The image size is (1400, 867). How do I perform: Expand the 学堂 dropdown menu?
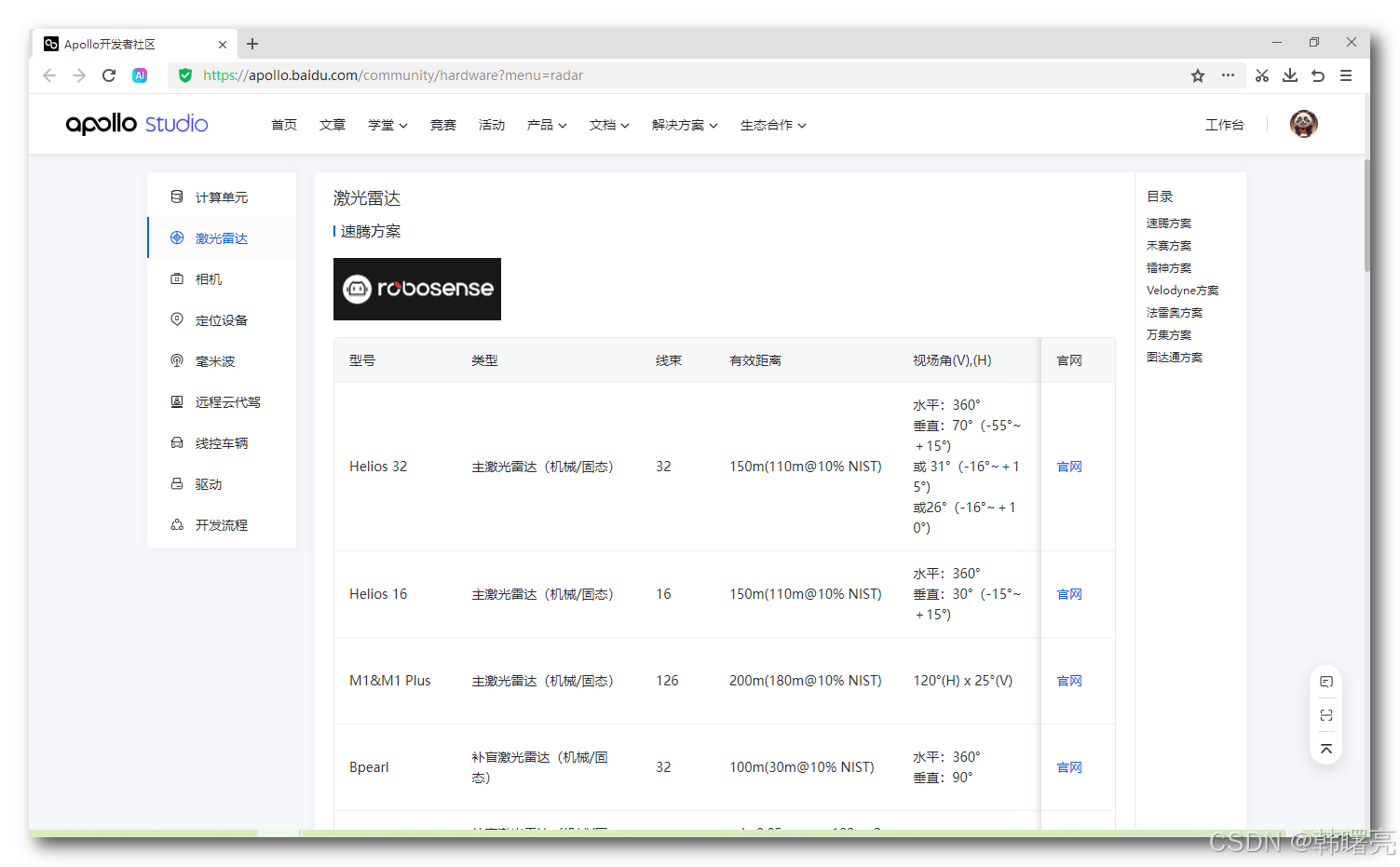(x=387, y=125)
